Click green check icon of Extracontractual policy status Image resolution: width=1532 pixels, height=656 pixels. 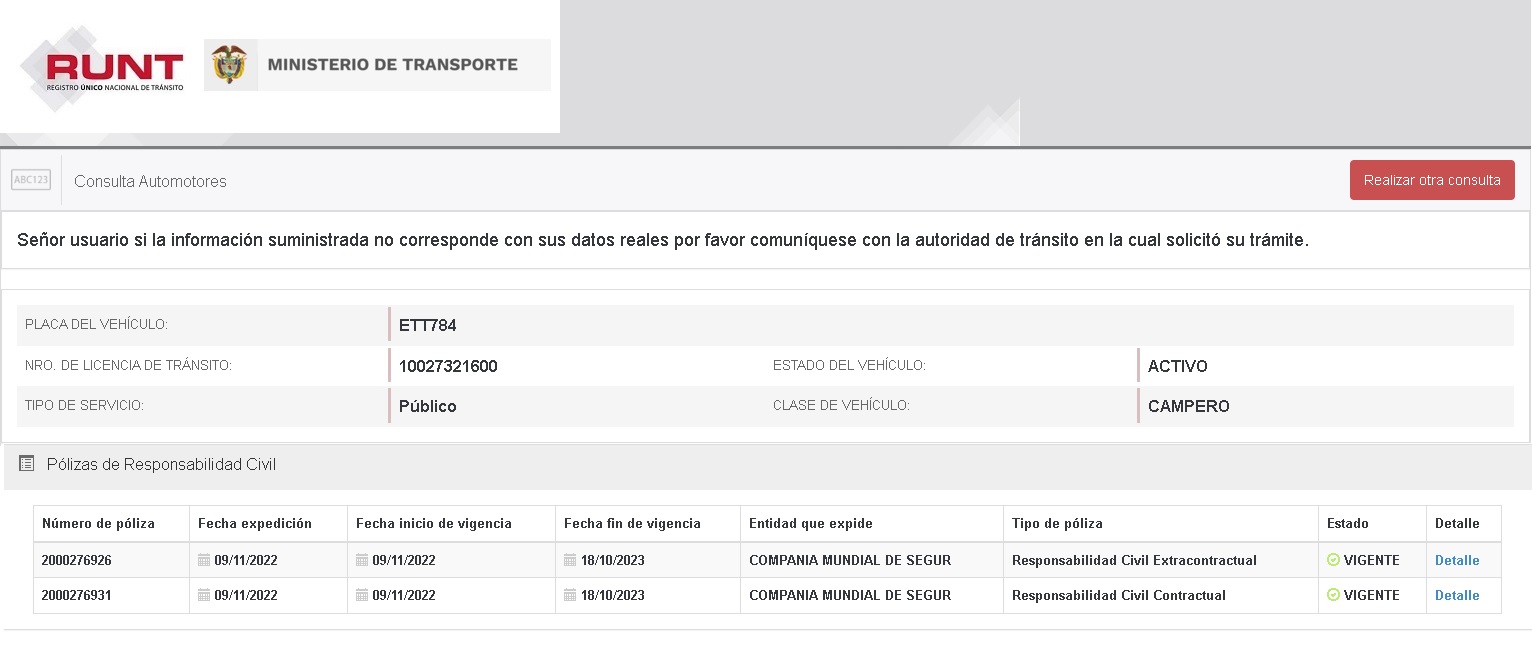pyautogui.click(x=1333, y=560)
